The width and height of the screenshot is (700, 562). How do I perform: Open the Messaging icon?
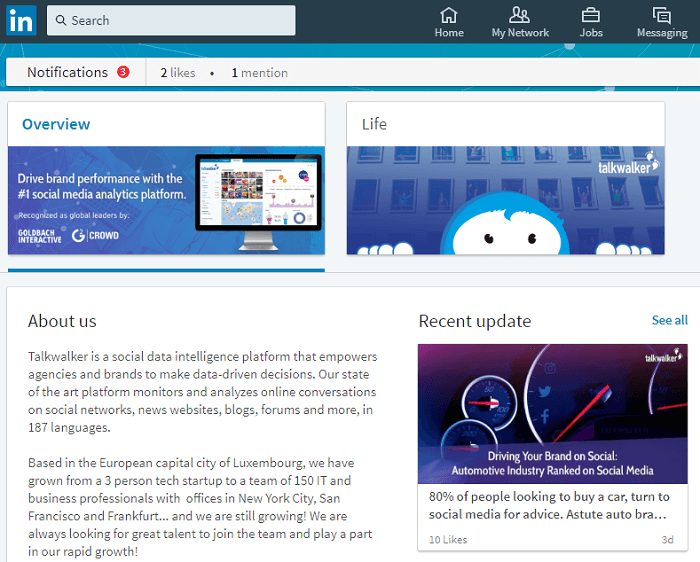(662, 15)
